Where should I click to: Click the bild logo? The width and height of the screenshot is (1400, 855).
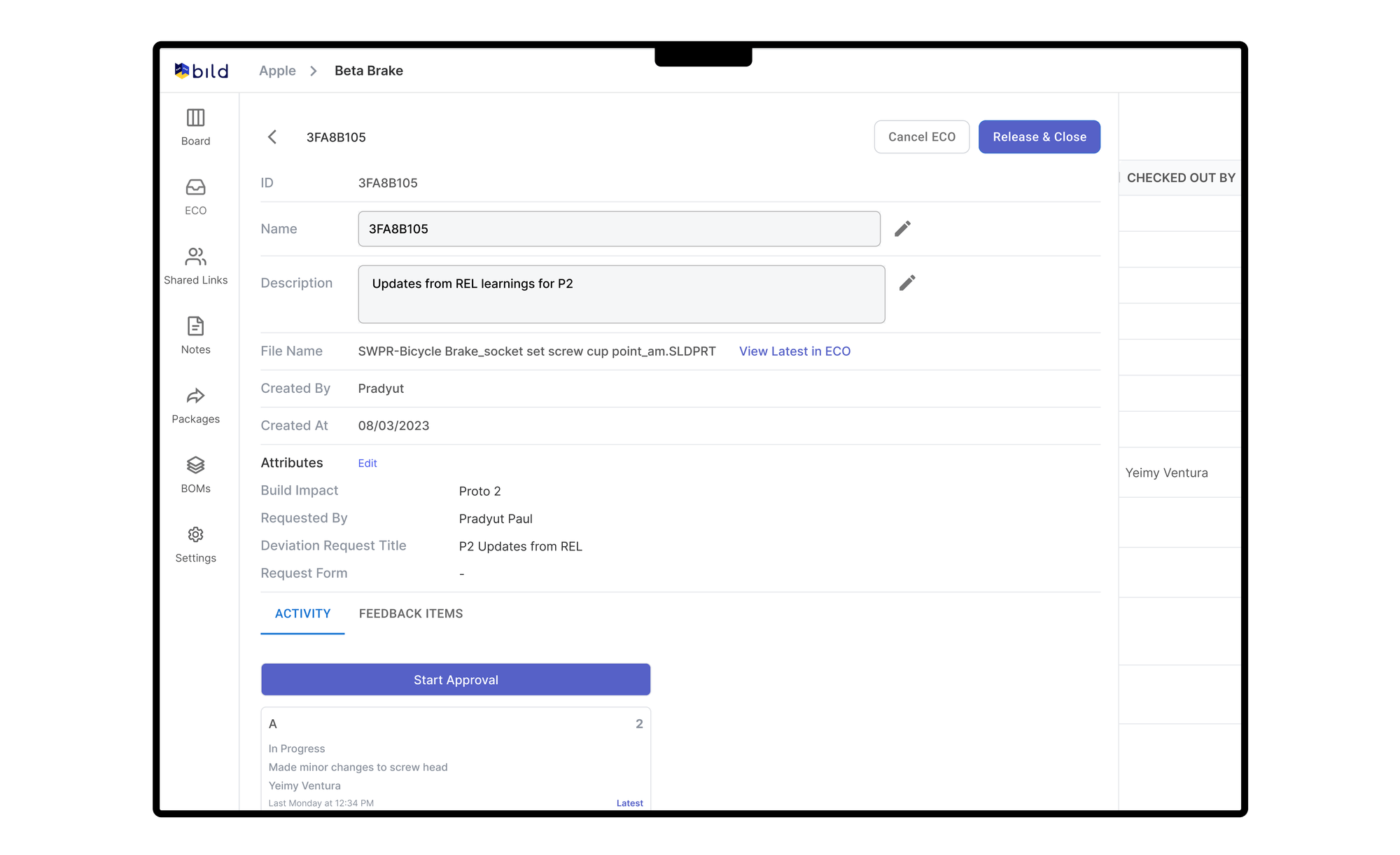click(x=202, y=71)
